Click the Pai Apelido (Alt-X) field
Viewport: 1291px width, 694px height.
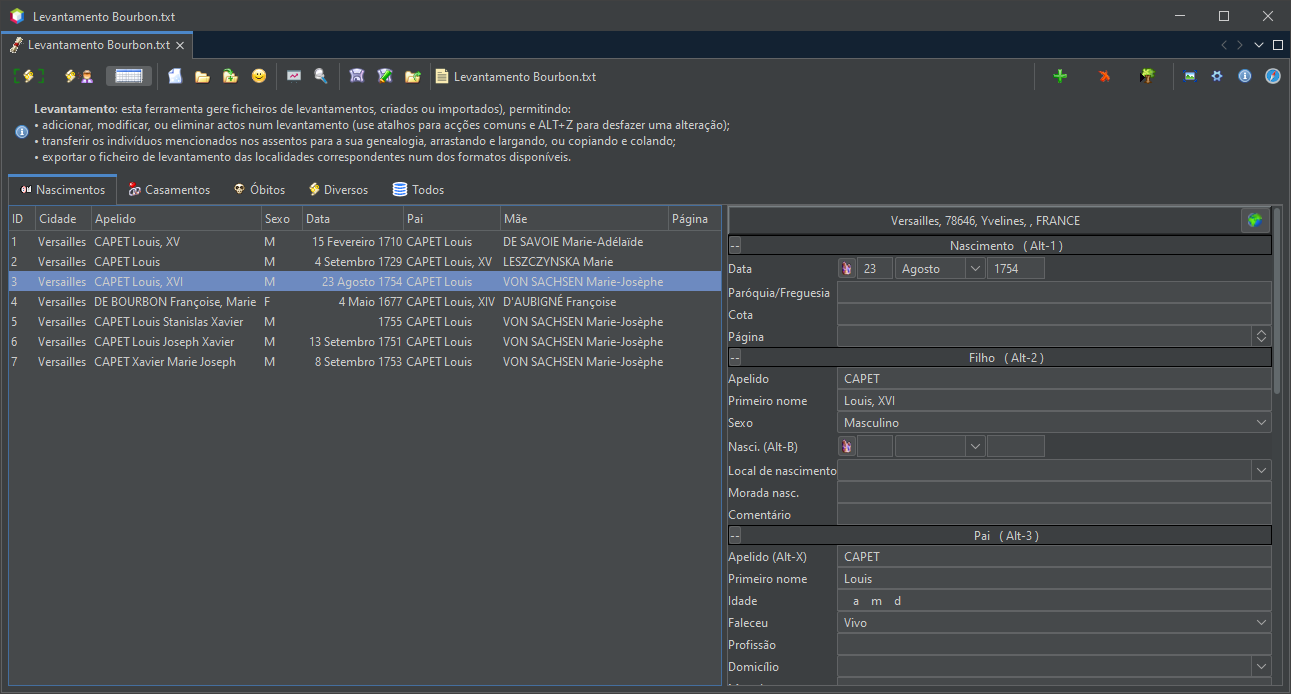[x=1054, y=557]
